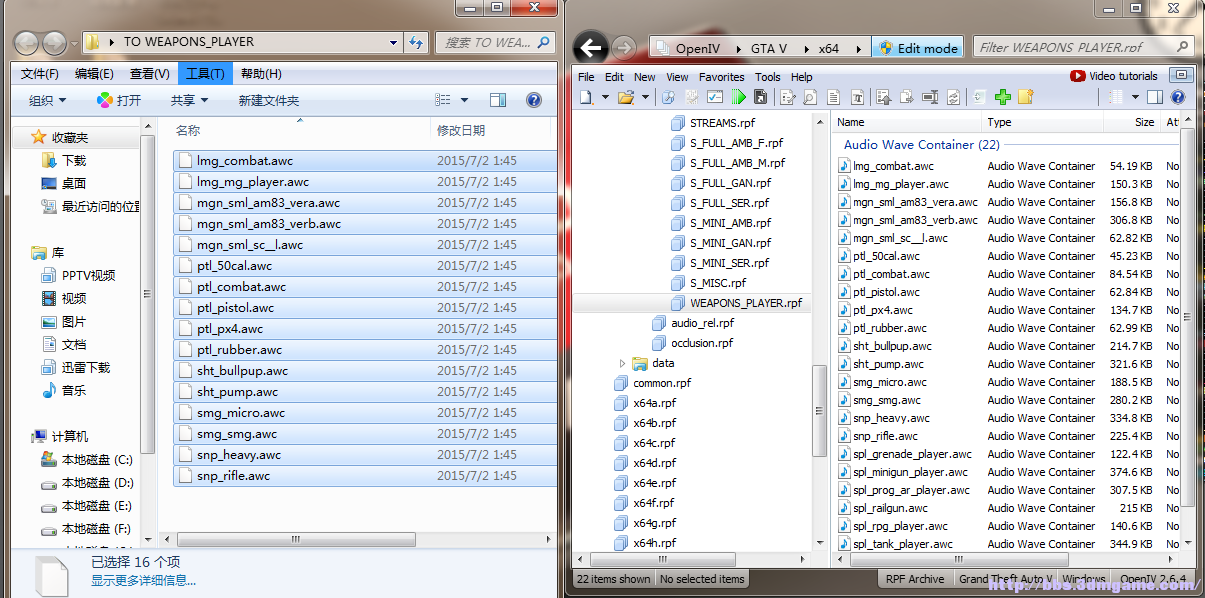
Task: Toggle the OpenIV preview pane layout button
Action: point(1155,97)
